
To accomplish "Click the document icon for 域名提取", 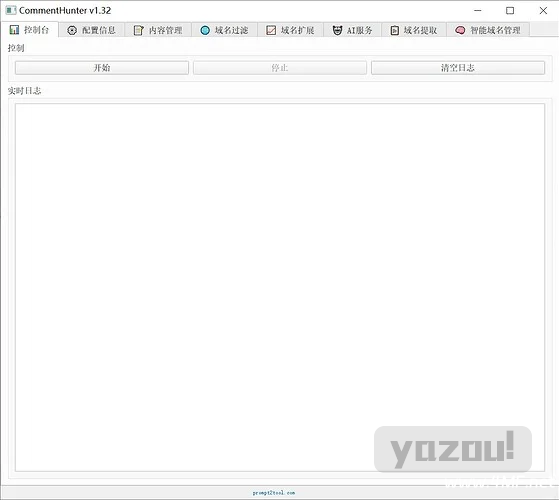I will pos(394,30).
